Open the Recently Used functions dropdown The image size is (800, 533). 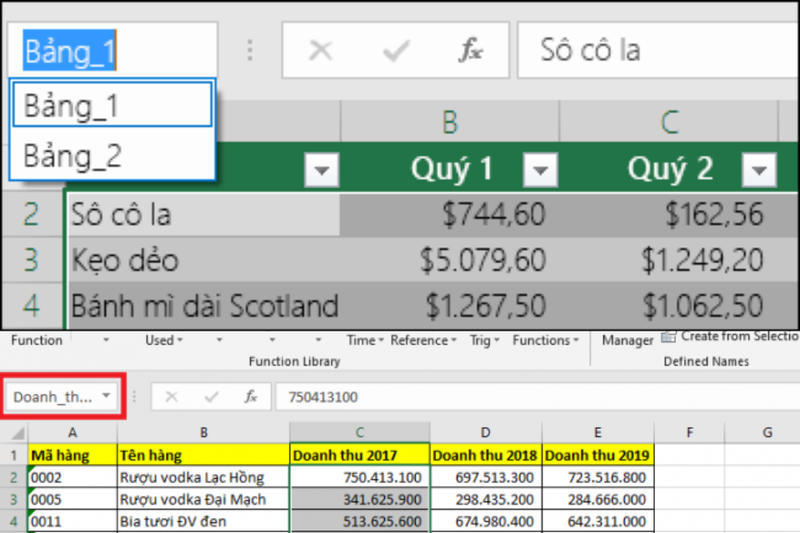pyautogui.click(x=164, y=340)
